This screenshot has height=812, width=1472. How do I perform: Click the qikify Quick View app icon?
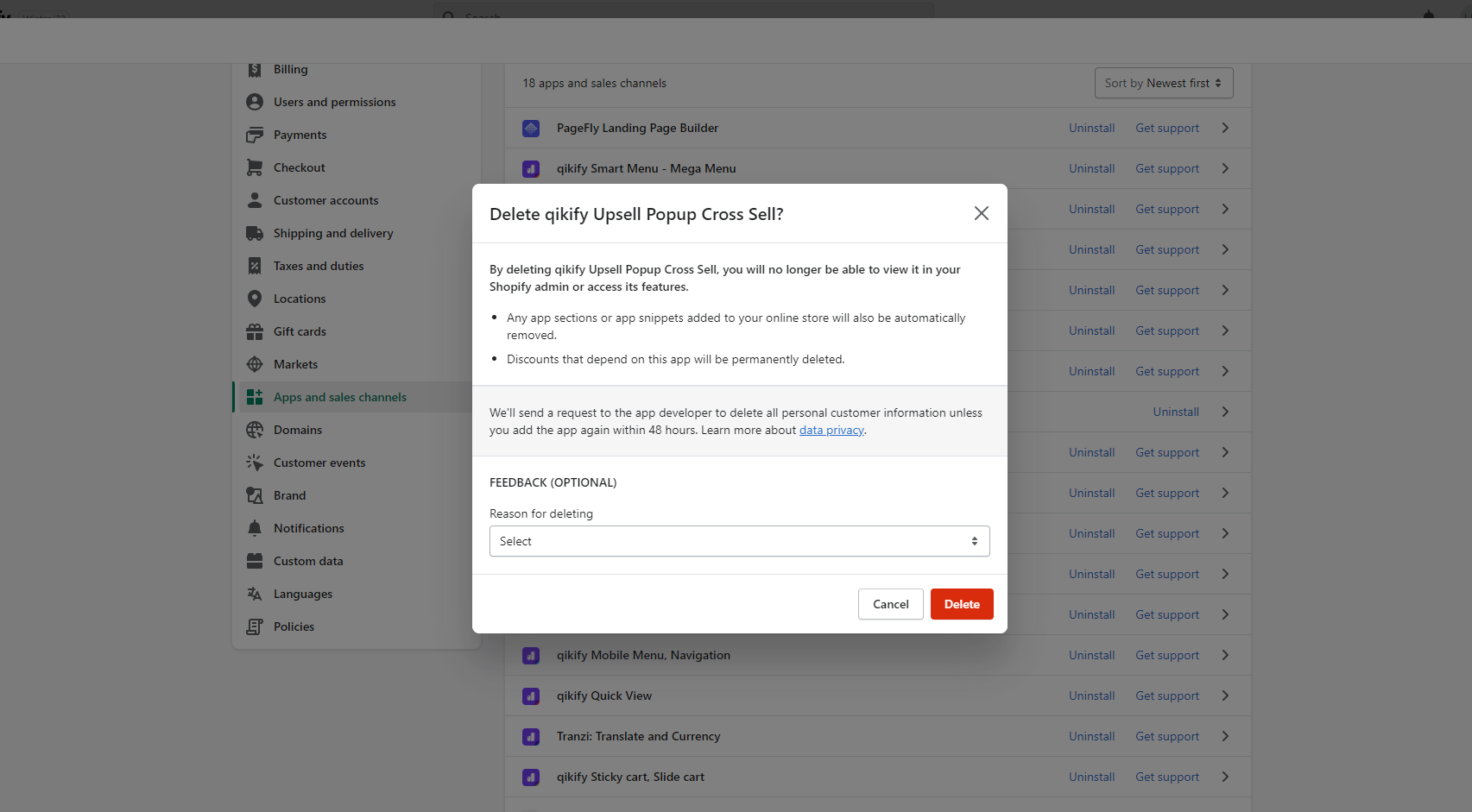(531, 696)
